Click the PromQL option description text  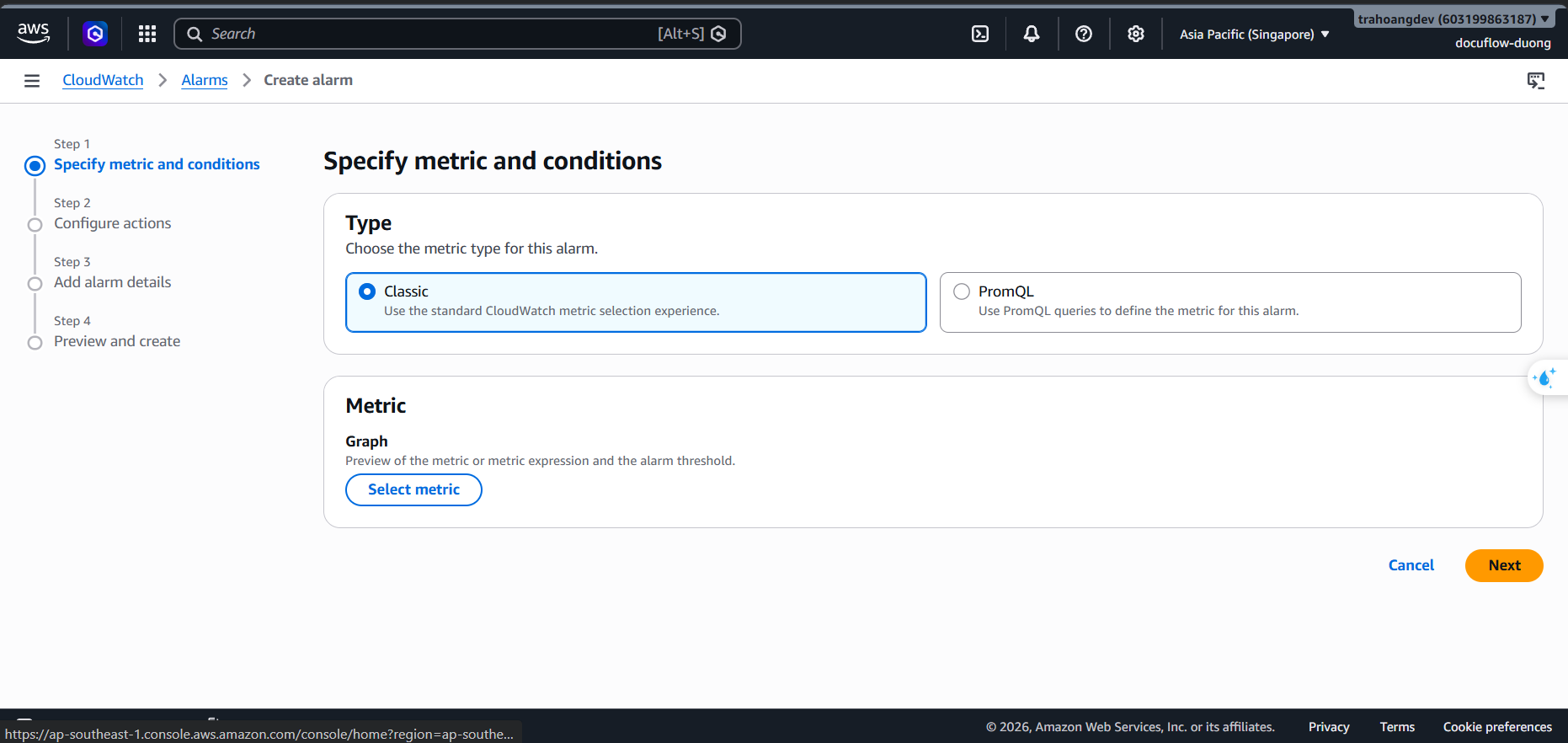[x=1139, y=311]
